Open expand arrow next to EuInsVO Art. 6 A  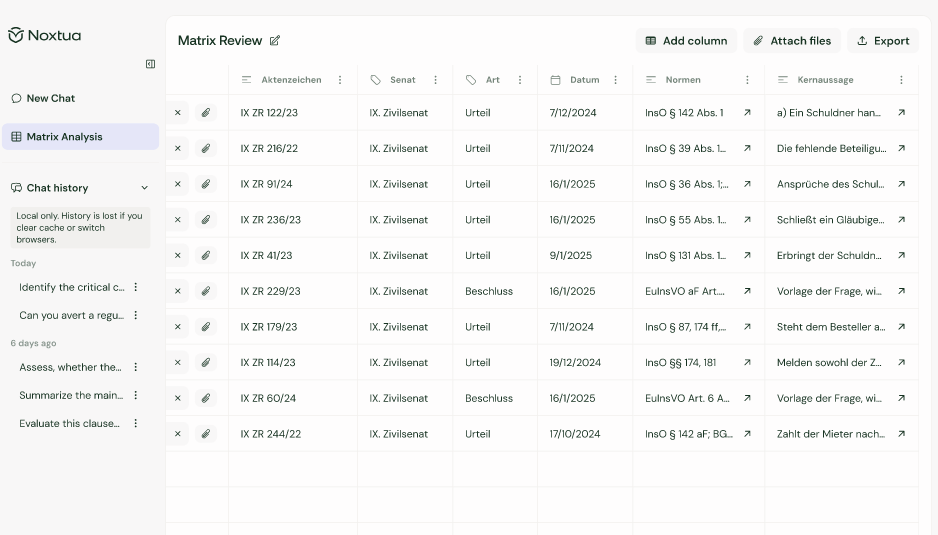pyautogui.click(x=747, y=398)
